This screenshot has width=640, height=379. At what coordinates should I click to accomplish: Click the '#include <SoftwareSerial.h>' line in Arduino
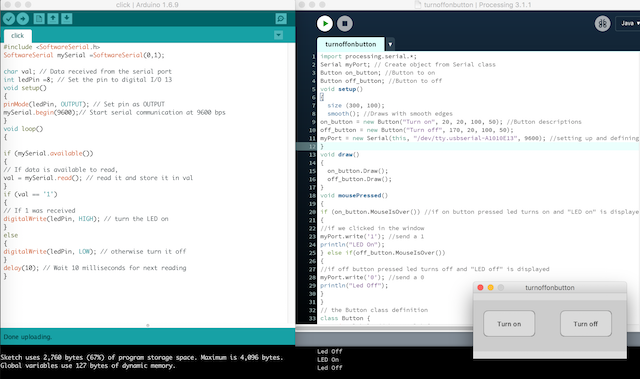tap(51, 47)
